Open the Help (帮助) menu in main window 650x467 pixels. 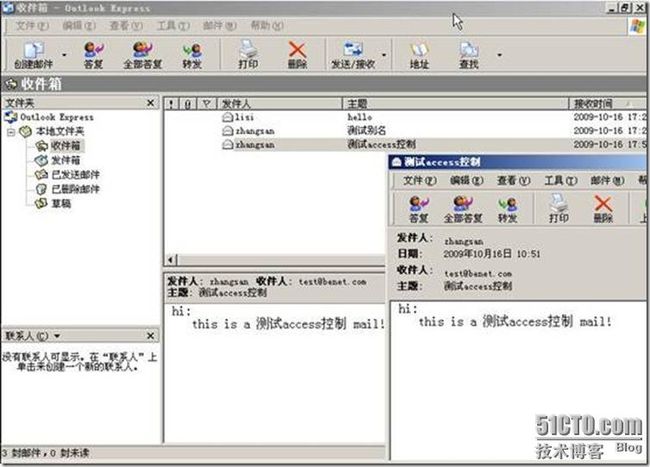coord(267,26)
